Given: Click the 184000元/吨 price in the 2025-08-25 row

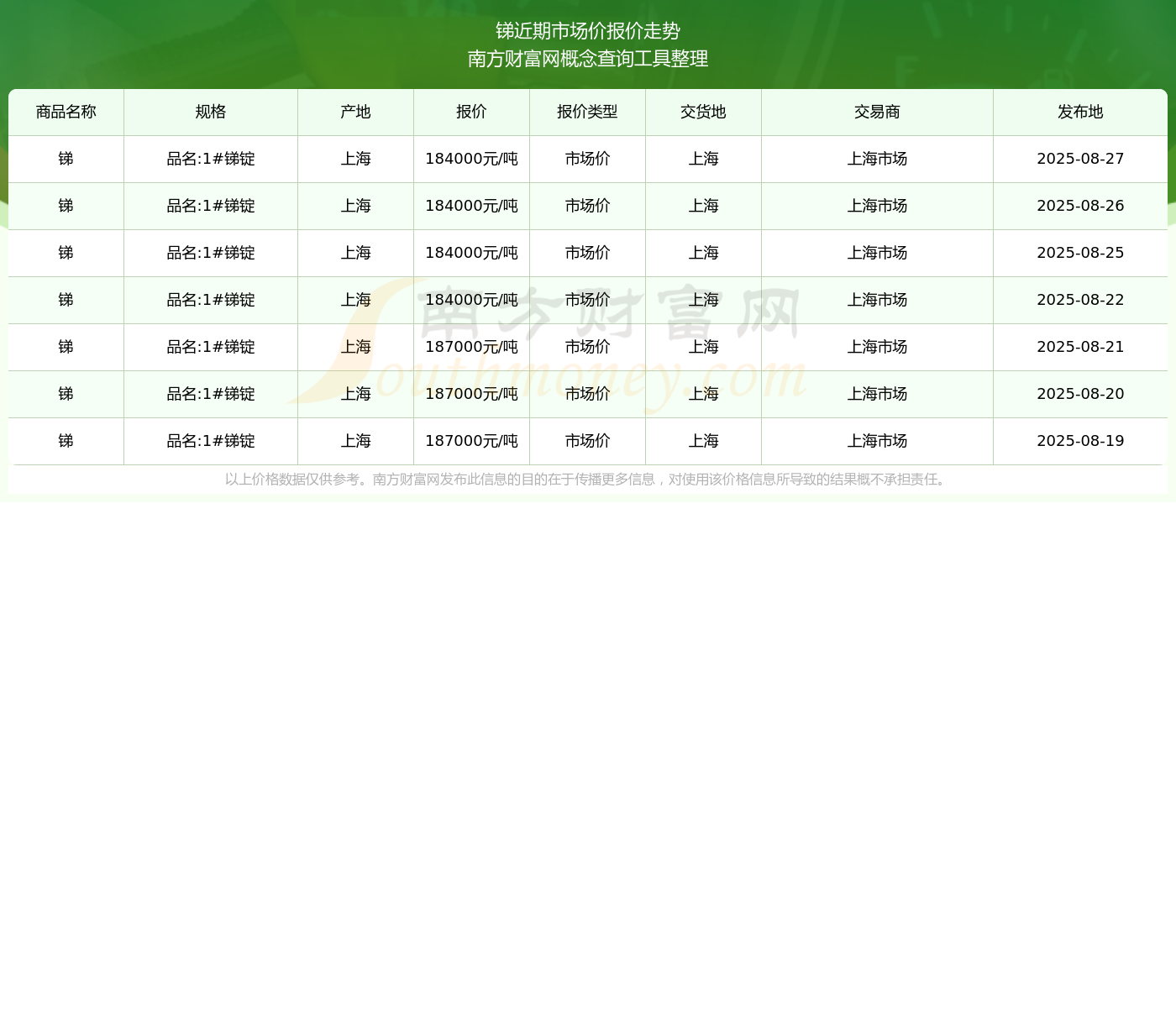Looking at the screenshot, I should 472,253.
